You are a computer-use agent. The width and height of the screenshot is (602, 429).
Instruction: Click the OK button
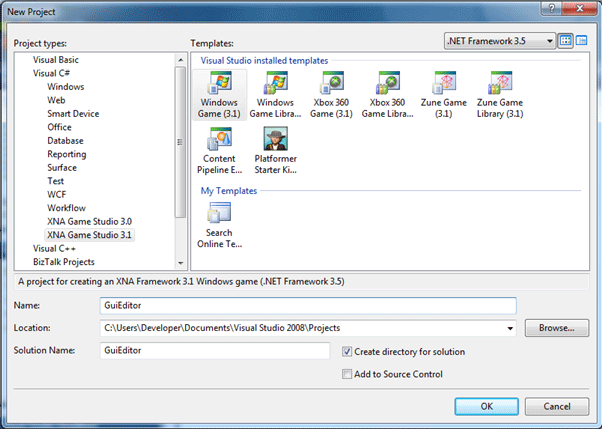point(486,406)
